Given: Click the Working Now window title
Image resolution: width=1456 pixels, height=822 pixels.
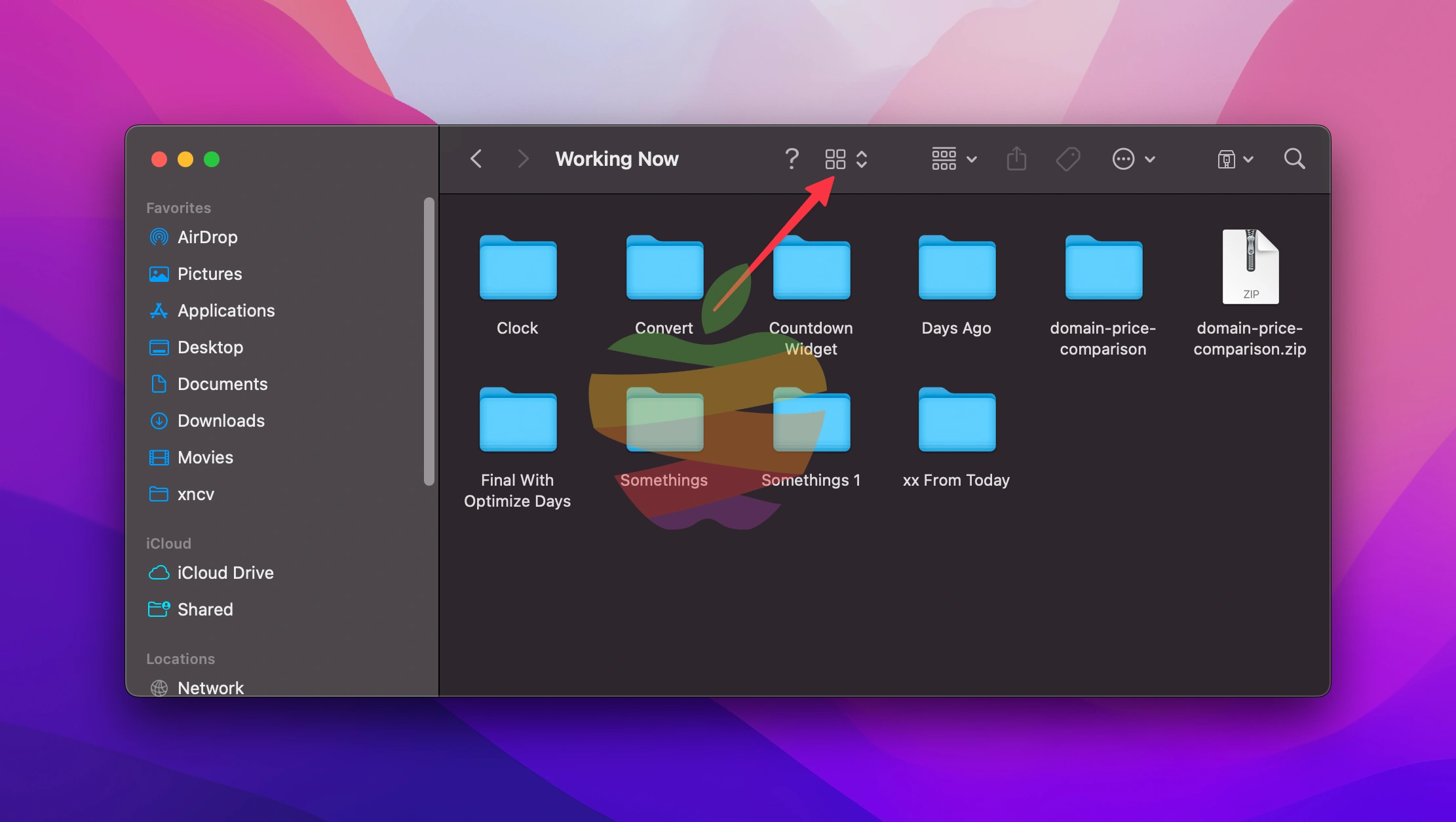Looking at the screenshot, I should click(617, 159).
